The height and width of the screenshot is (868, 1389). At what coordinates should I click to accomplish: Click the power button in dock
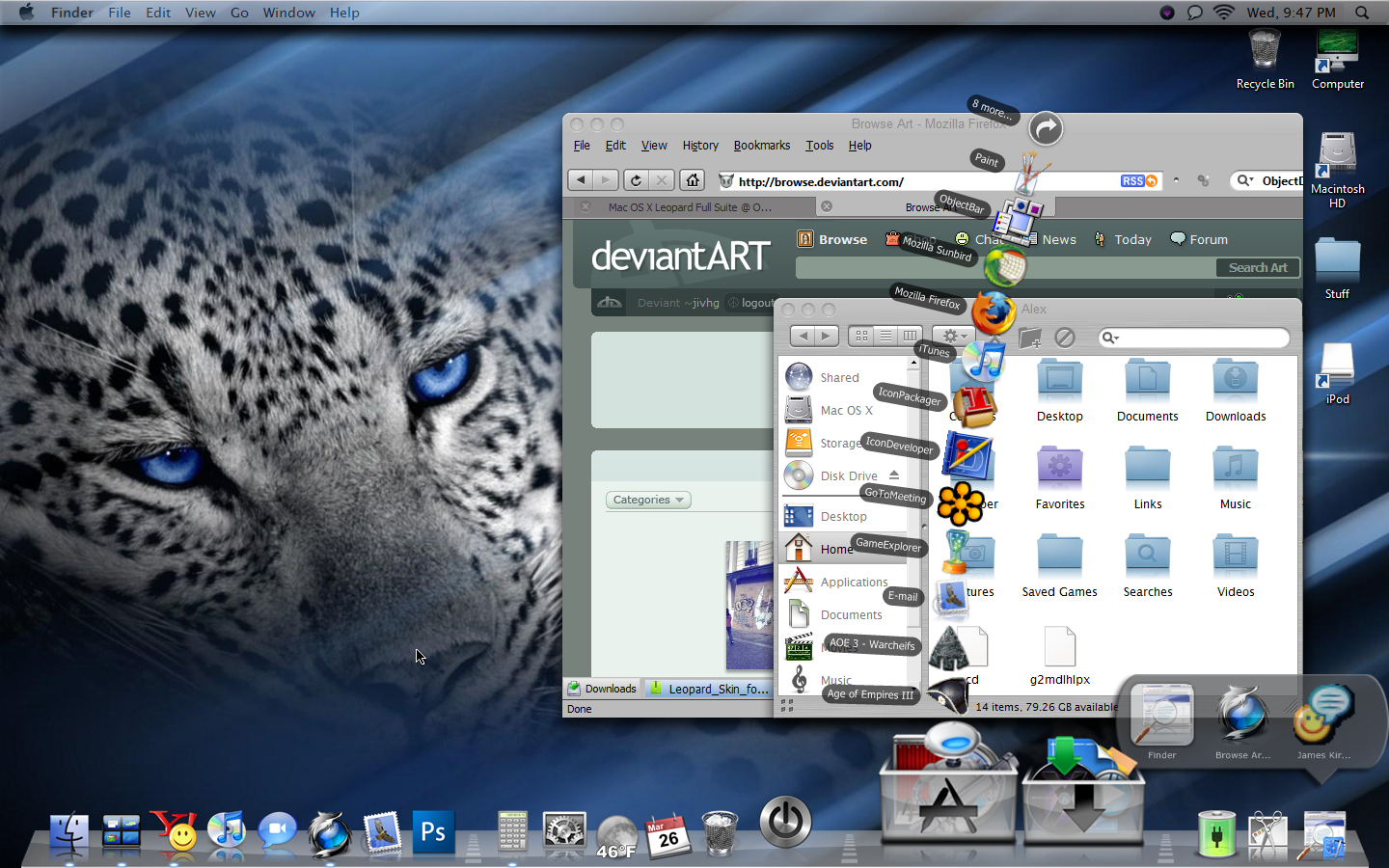(x=785, y=822)
